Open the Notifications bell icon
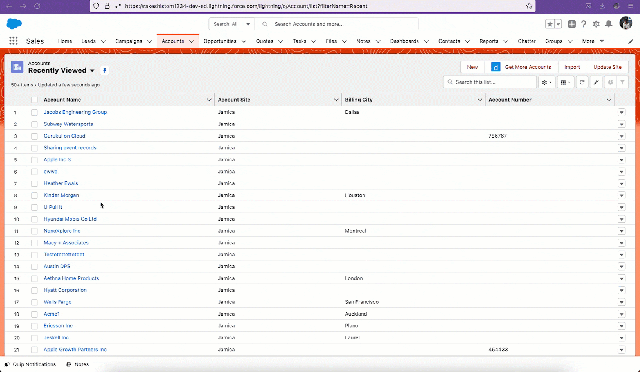Viewport: 640px width, 372px height. pyautogui.click(x=609, y=24)
